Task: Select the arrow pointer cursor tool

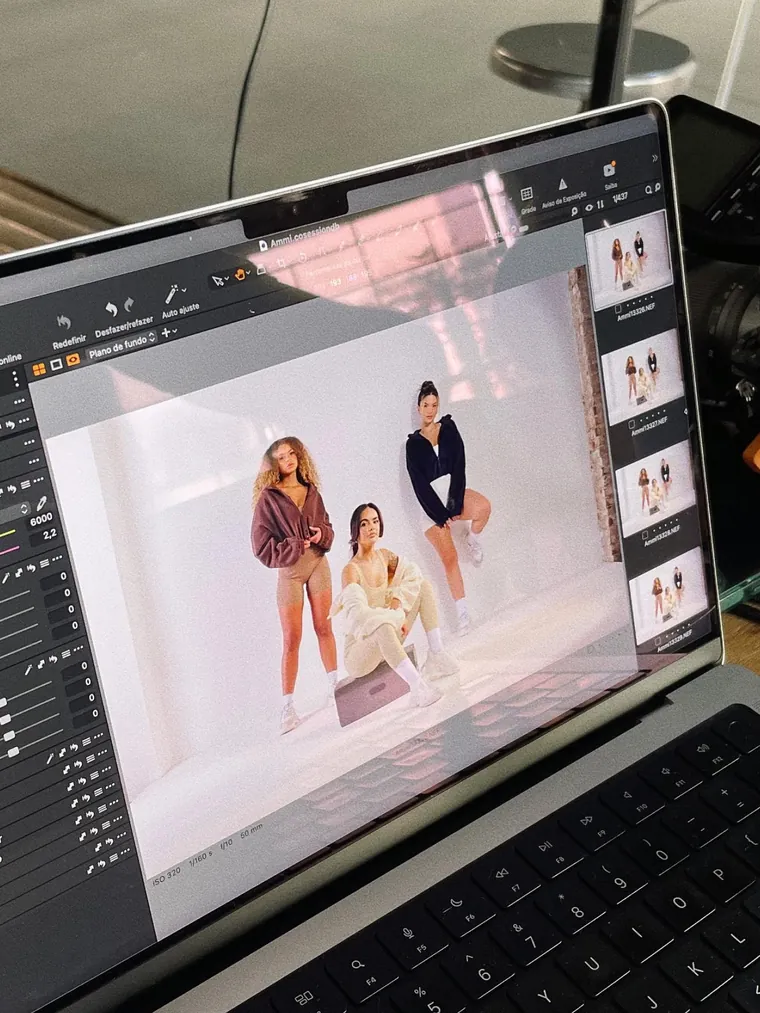Action: [x=218, y=280]
